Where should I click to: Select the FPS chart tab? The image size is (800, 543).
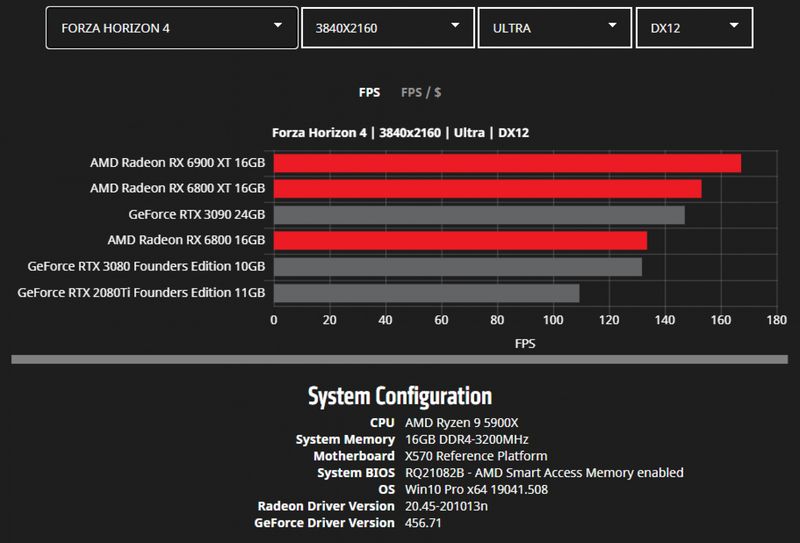point(369,92)
